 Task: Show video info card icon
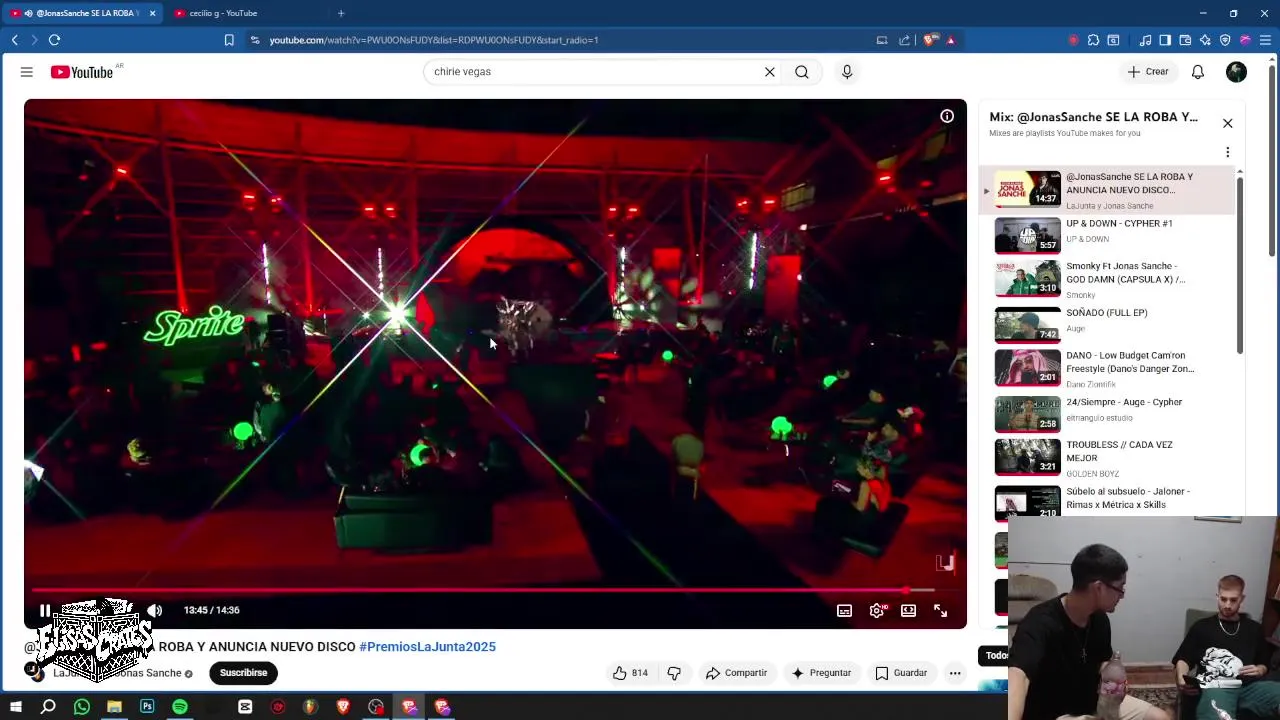click(x=947, y=116)
